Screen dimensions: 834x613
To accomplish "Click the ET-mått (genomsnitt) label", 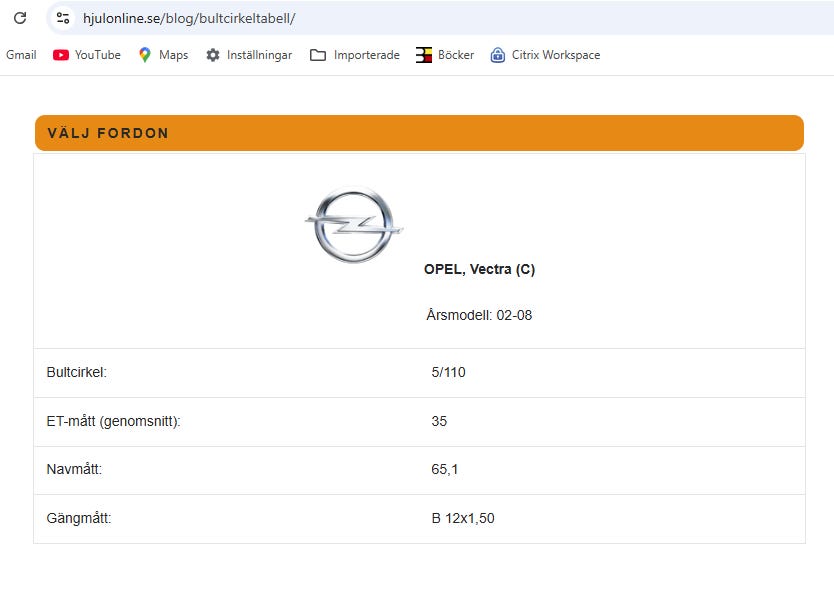I will click(113, 421).
